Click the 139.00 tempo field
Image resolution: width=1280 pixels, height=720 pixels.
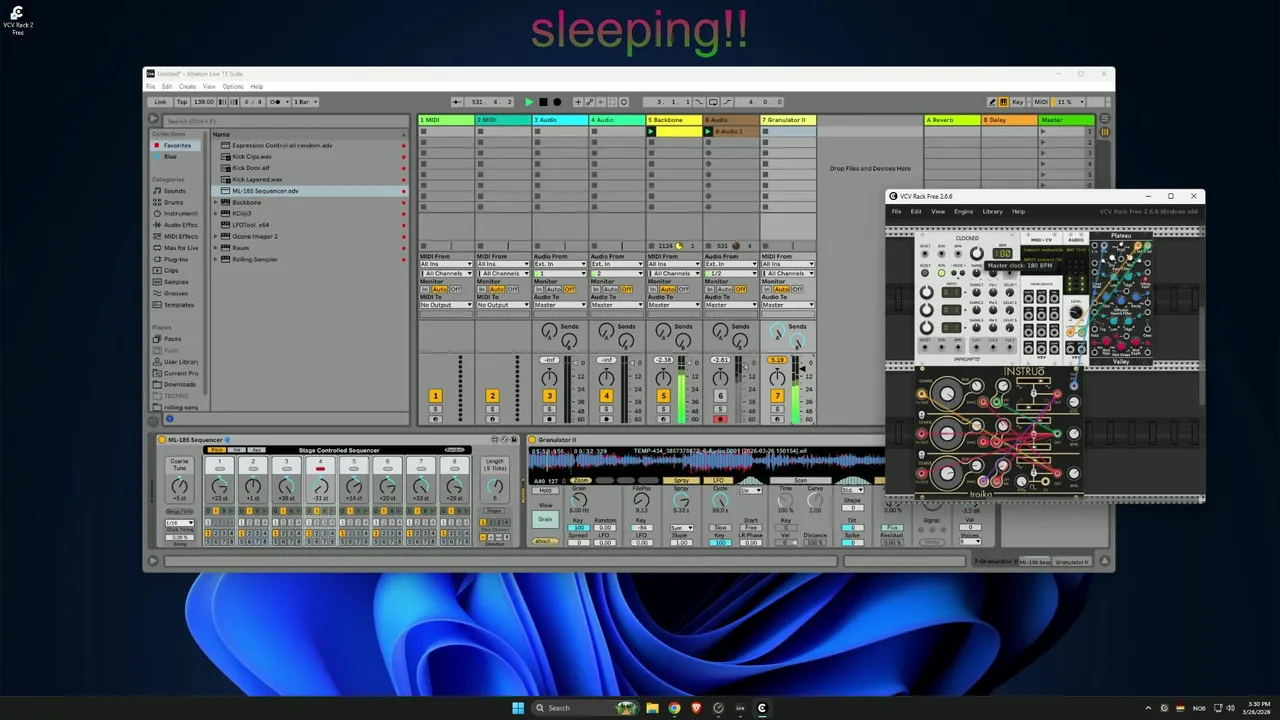coord(204,102)
